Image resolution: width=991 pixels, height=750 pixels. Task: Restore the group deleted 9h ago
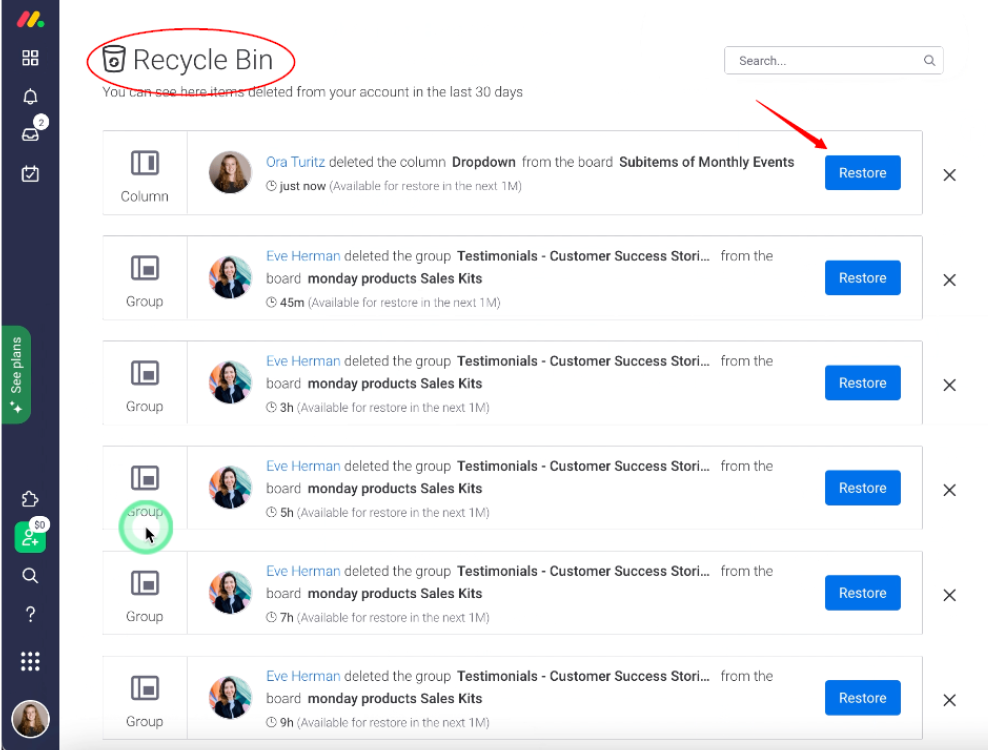click(x=862, y=697)
